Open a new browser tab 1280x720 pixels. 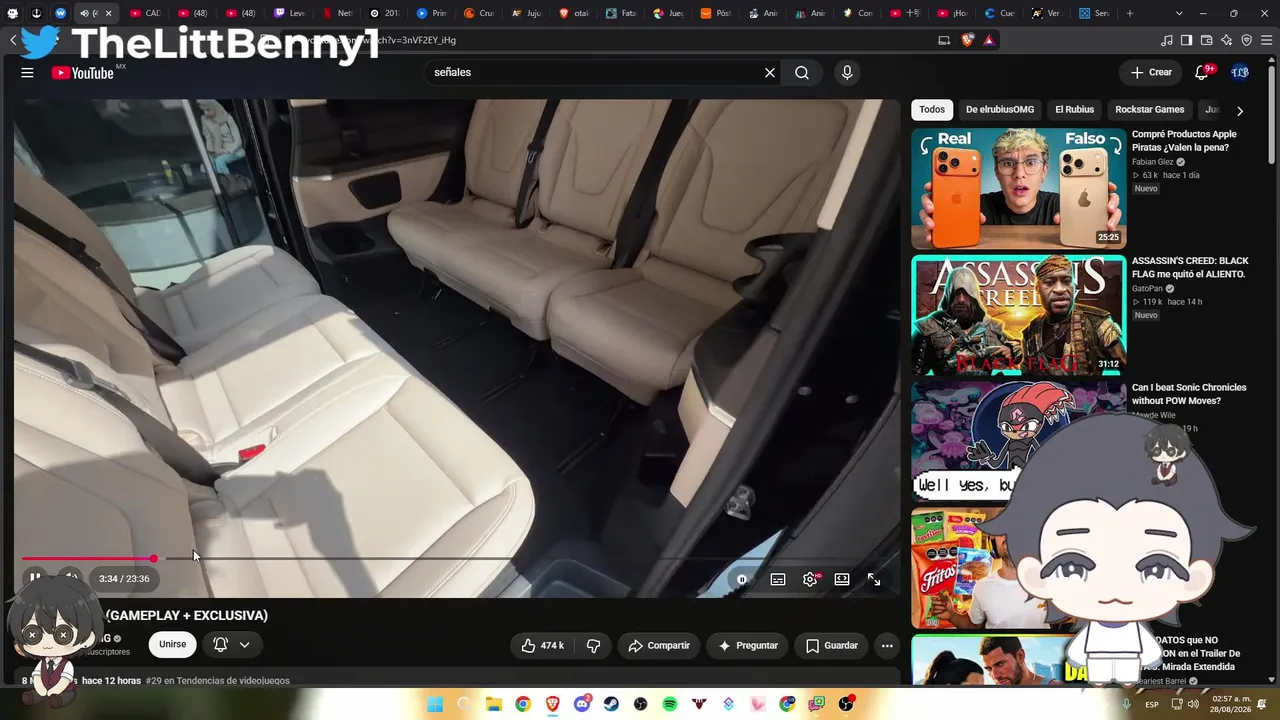pyautogui.click(x=1130, y=13)
